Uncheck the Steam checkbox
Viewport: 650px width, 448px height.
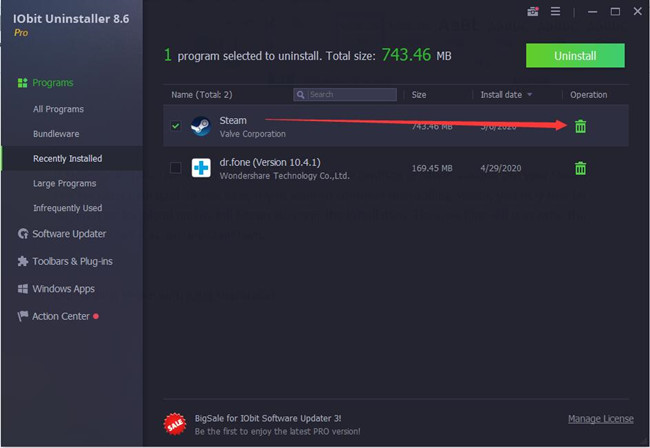click(x=176, y=126)
